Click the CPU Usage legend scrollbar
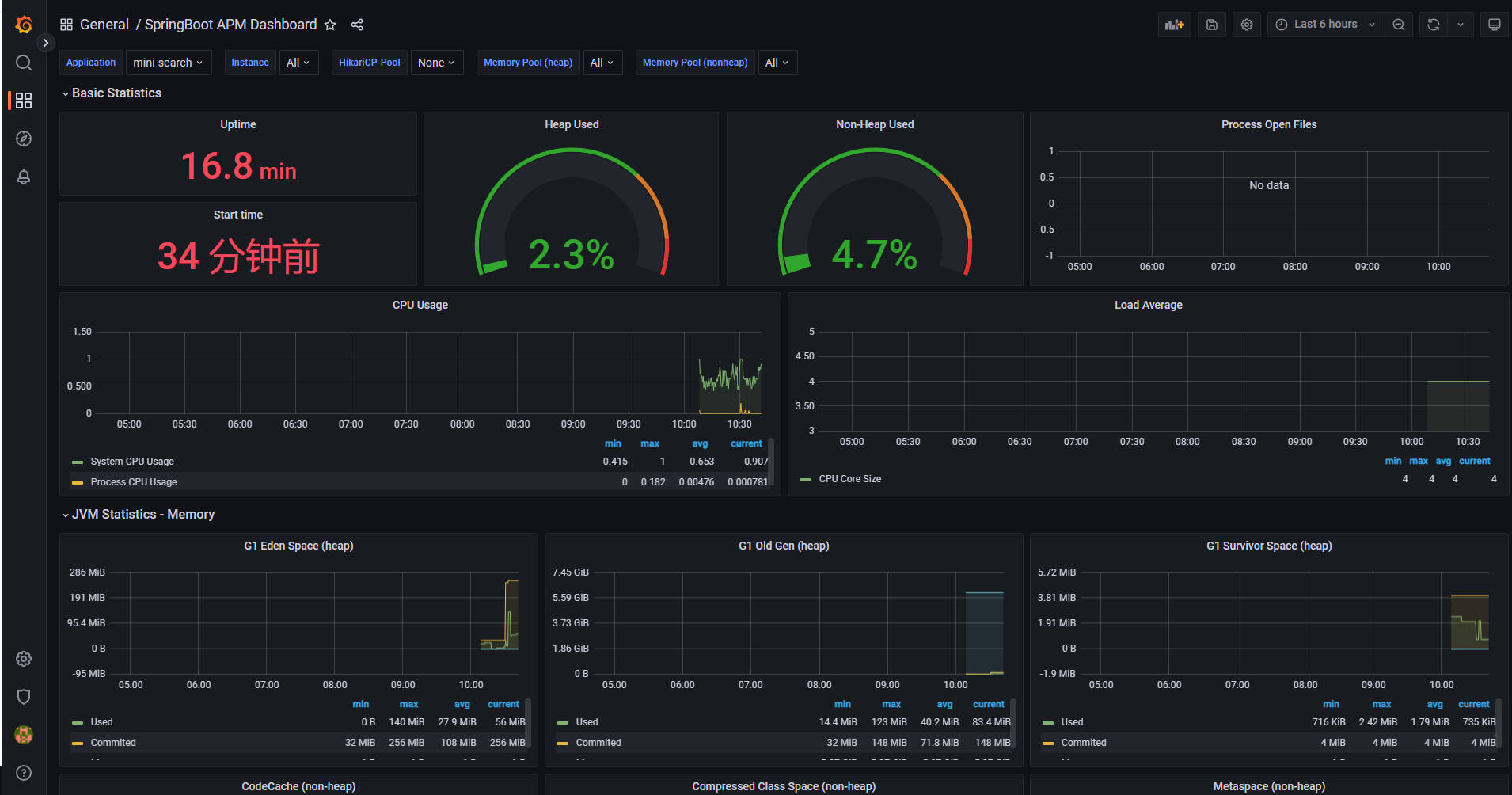This screenshot has height=795, width=1512. tap(771, 462)
